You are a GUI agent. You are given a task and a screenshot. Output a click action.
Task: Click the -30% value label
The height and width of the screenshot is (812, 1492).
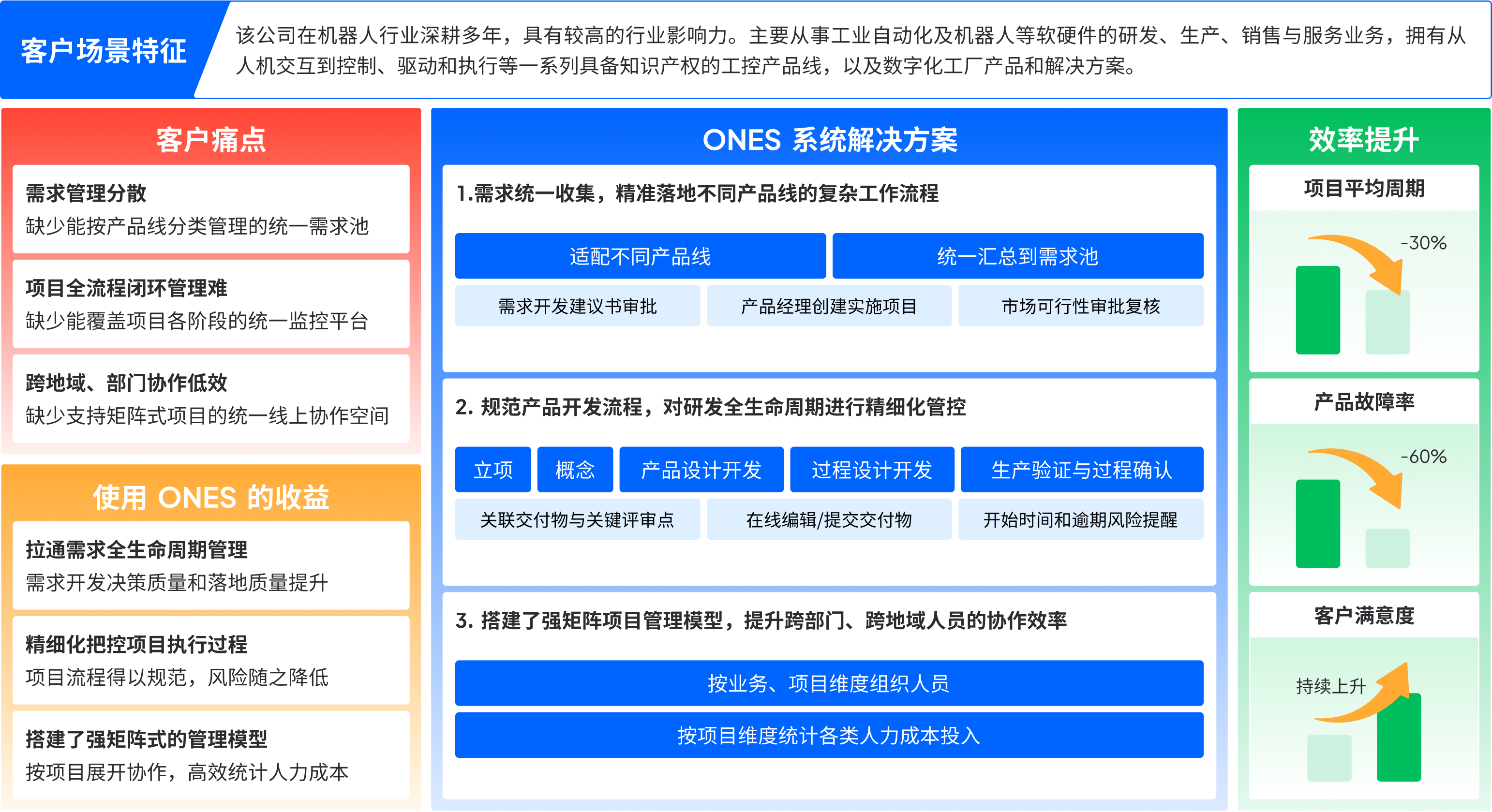[x=1424, y=243]
